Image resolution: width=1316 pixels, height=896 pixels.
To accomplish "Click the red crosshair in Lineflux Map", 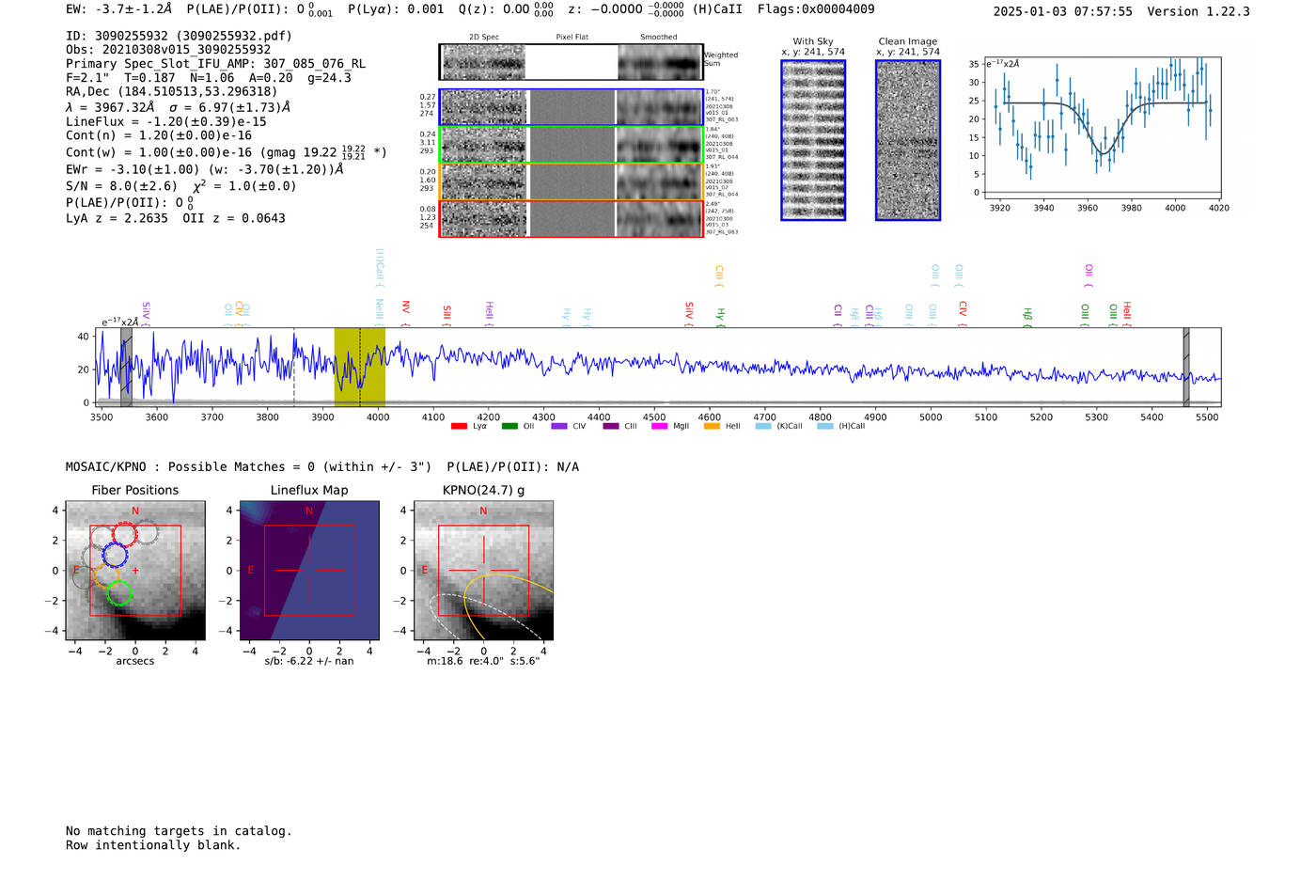I will tap(309, 570).
